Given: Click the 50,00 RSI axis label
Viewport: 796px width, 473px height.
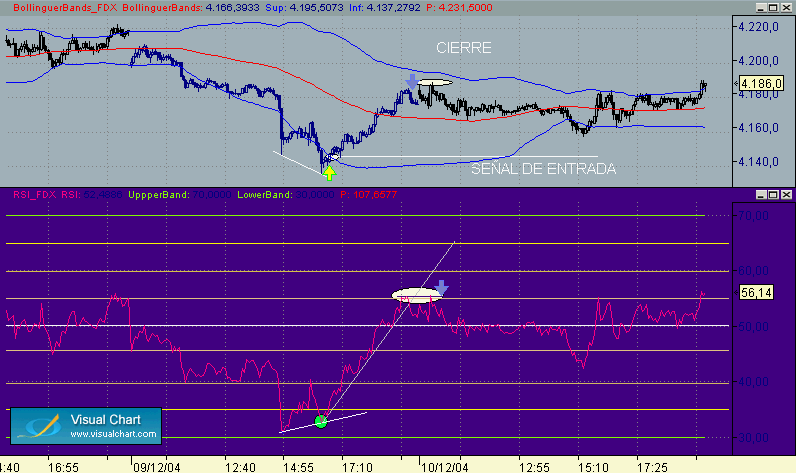Looking at the screenshot, I should click(753, 326).
